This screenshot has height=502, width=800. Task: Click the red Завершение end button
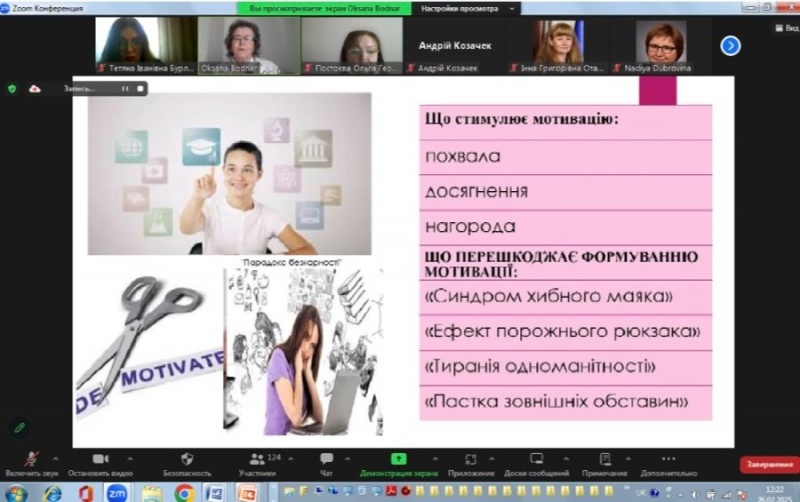coord(768,465)
